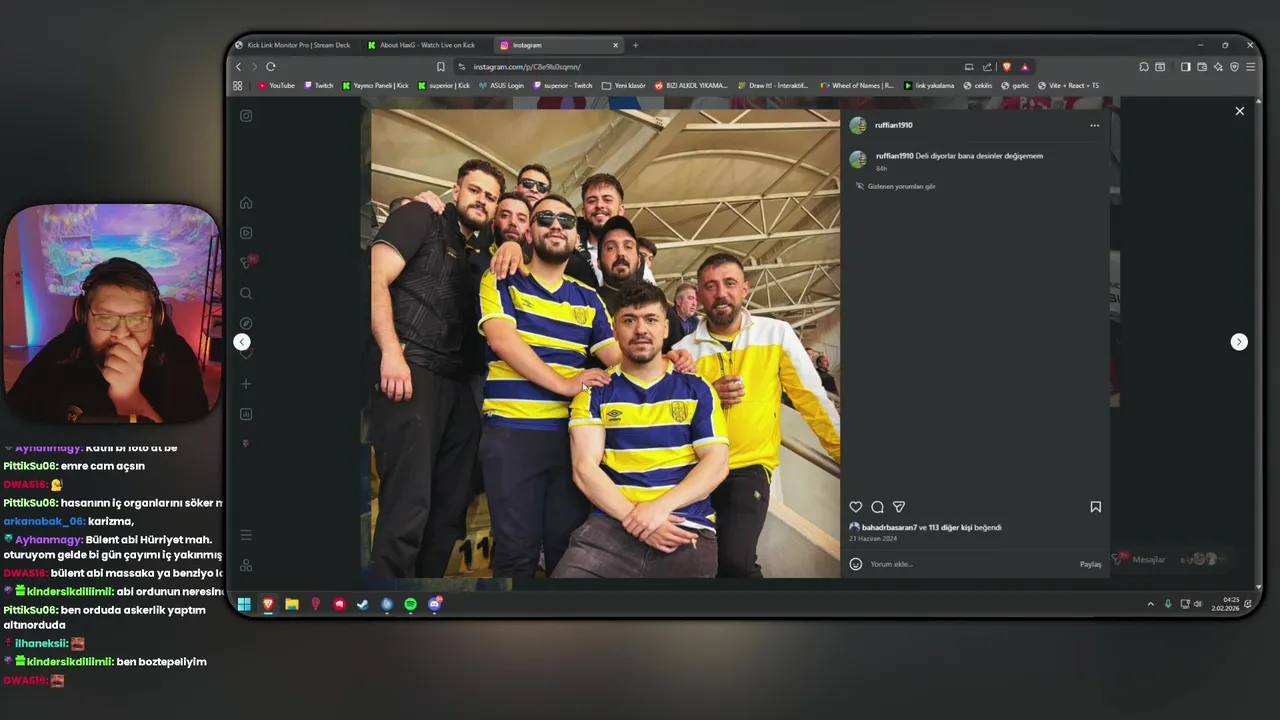Reload the Instagram page
1280x720 pixels.
(270, 67)
